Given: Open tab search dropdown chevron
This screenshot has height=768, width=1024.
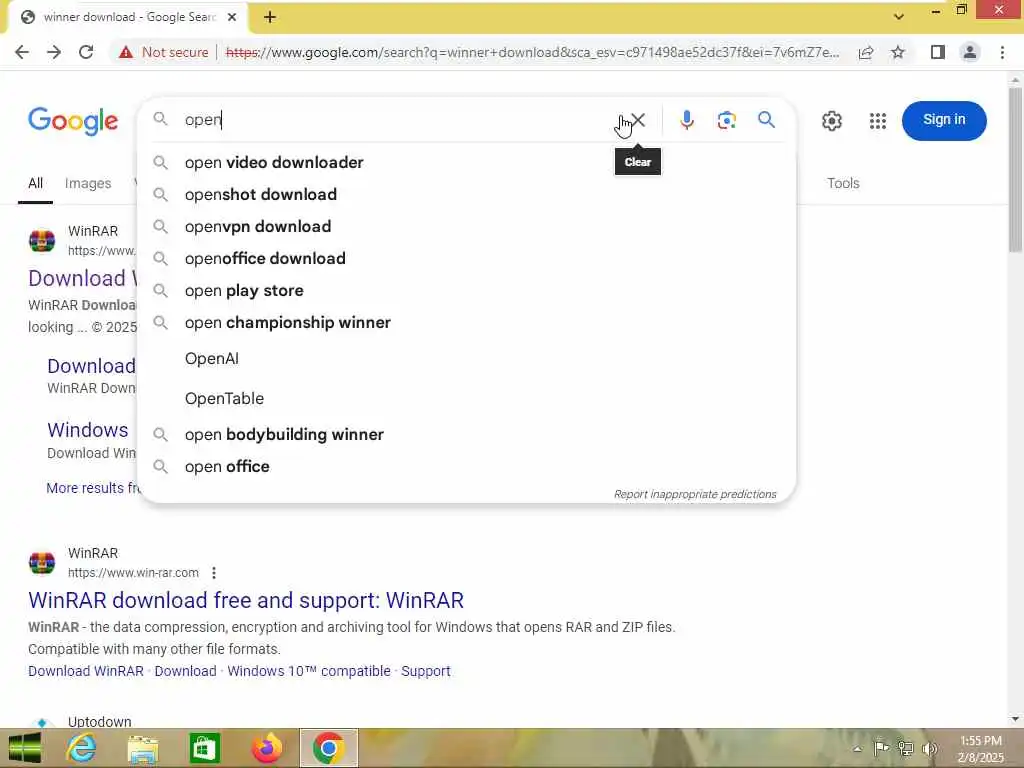Looking at the screenshot, I should [899, 17].
